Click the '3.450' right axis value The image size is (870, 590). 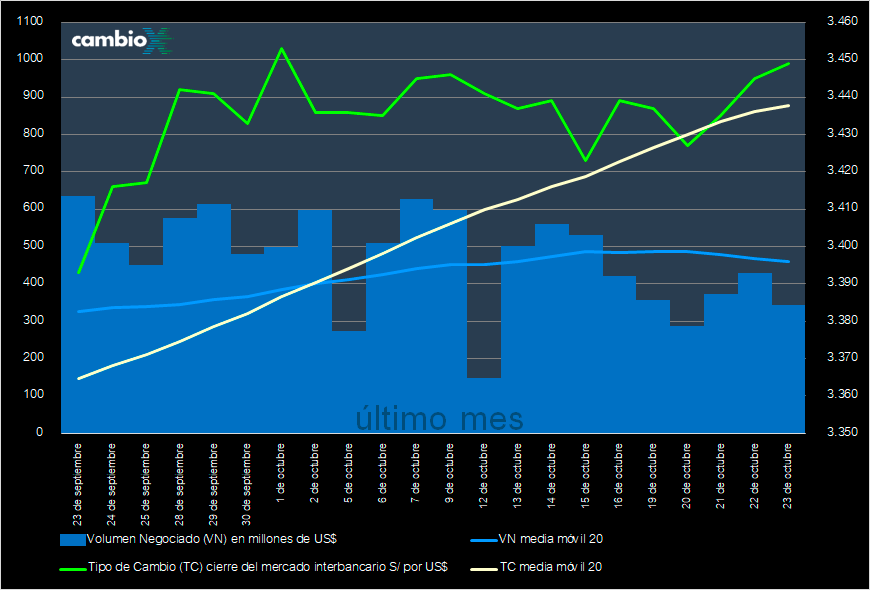(x=842, y=59)
